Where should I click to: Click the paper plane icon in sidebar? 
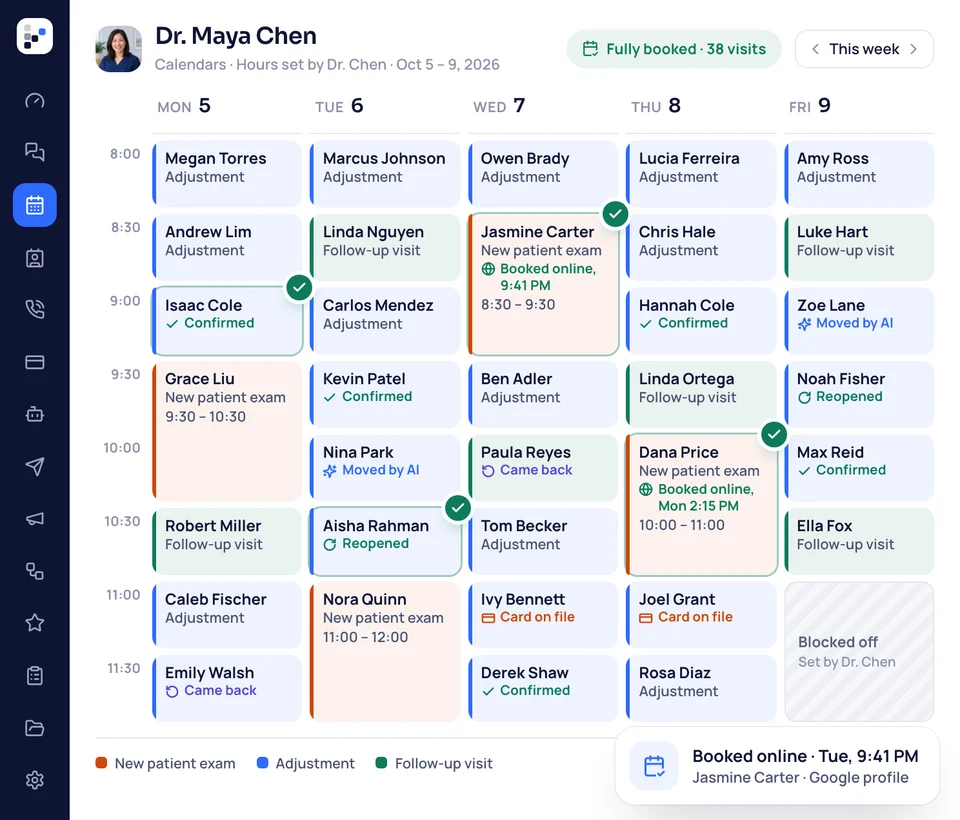click(x=35, y=467)
